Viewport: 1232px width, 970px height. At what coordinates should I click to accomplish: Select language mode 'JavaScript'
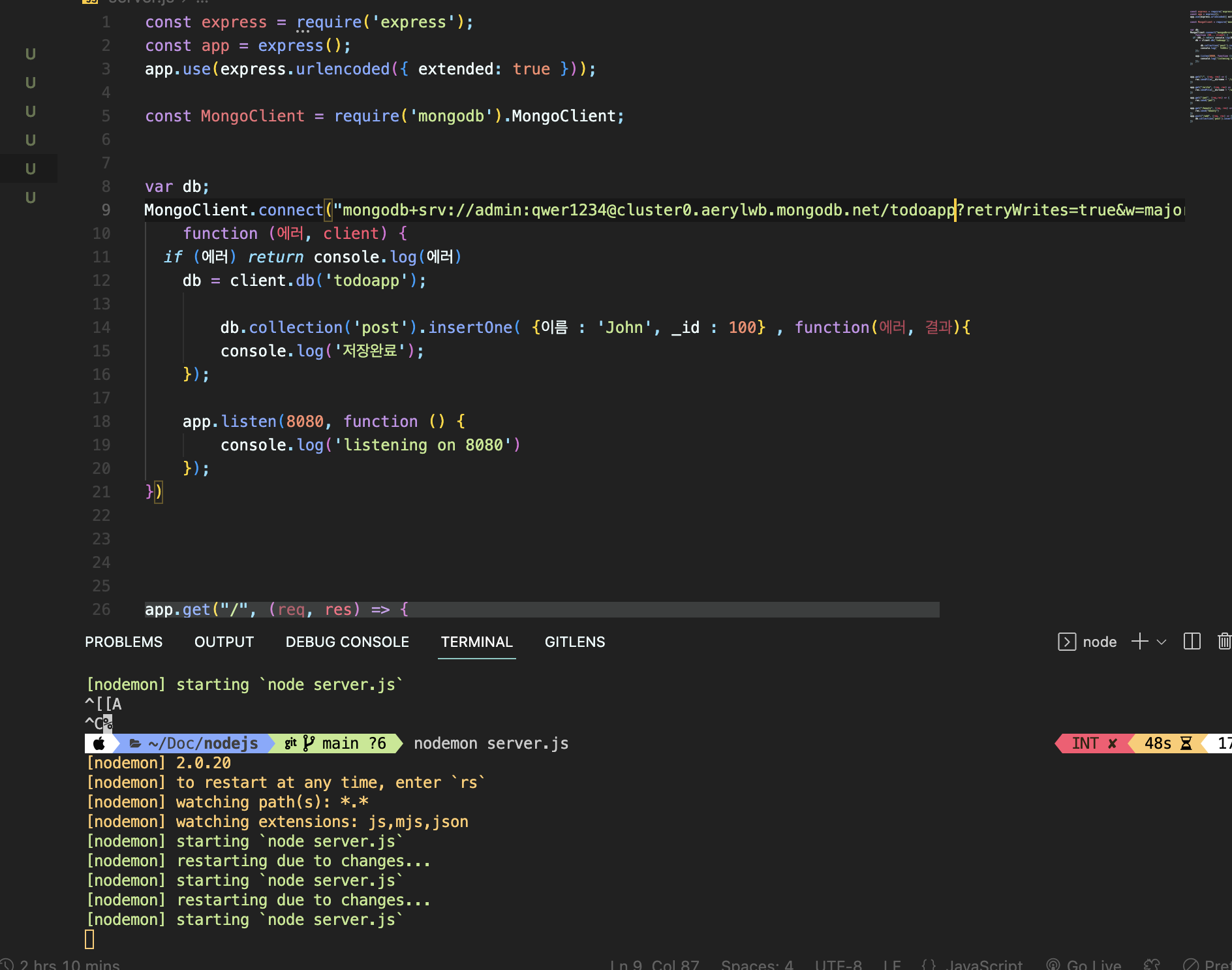tap(985, 964)
